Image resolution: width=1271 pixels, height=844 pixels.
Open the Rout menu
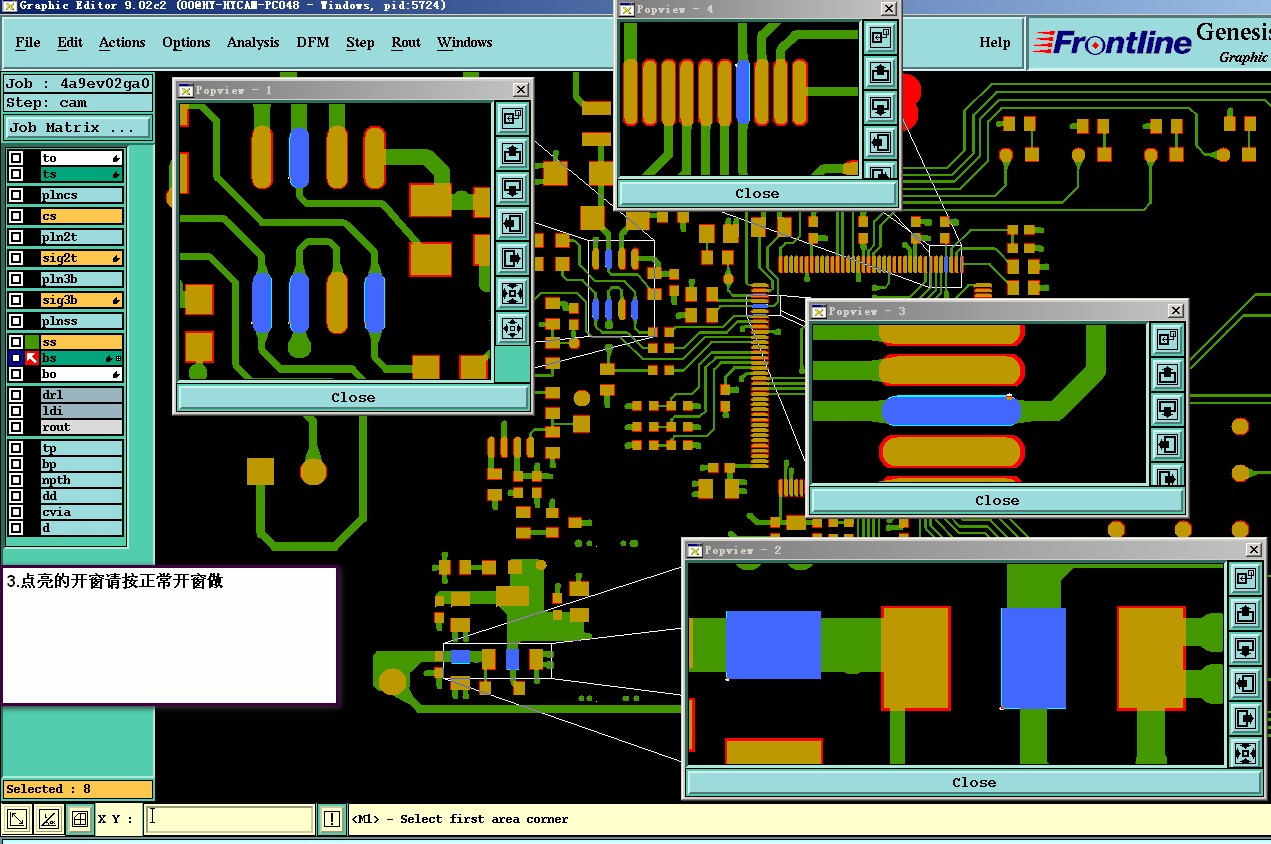point(406,42)
